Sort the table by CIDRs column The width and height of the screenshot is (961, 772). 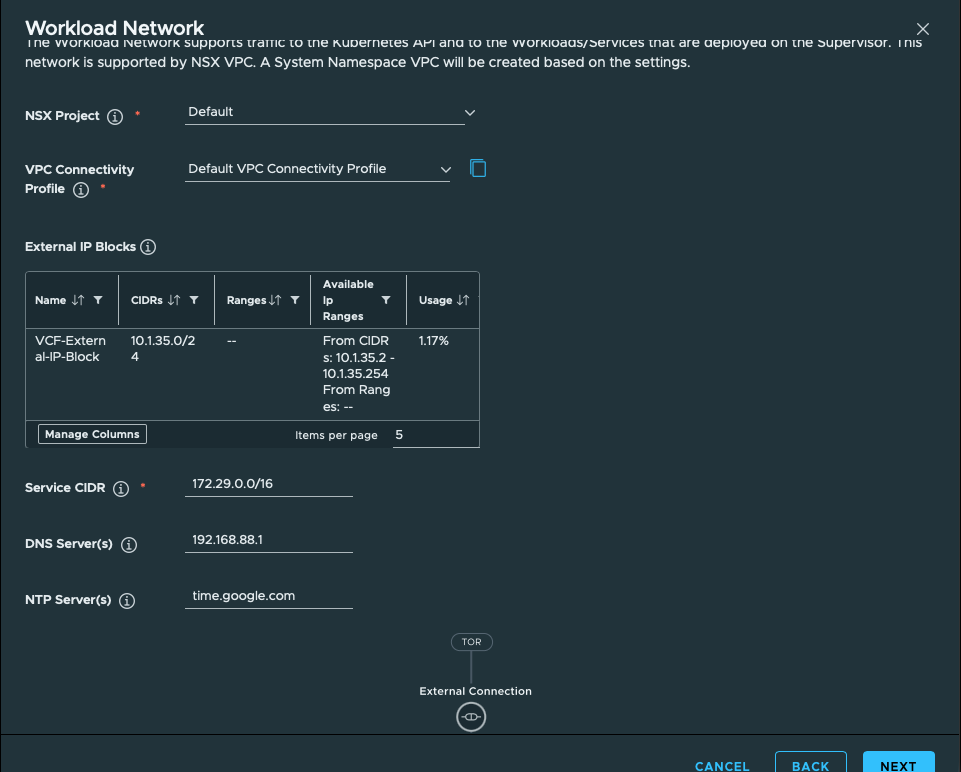click(x=174, y=300)
